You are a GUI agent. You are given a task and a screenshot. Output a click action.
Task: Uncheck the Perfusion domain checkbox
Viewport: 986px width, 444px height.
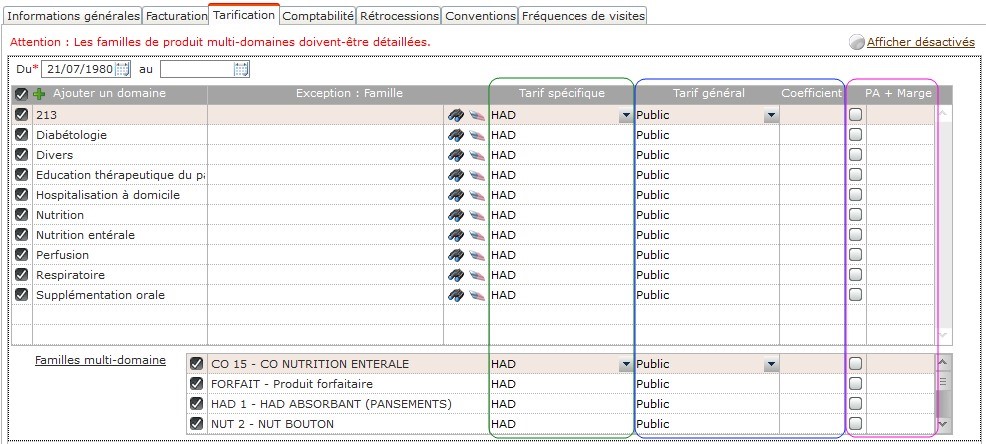[21, 255]
